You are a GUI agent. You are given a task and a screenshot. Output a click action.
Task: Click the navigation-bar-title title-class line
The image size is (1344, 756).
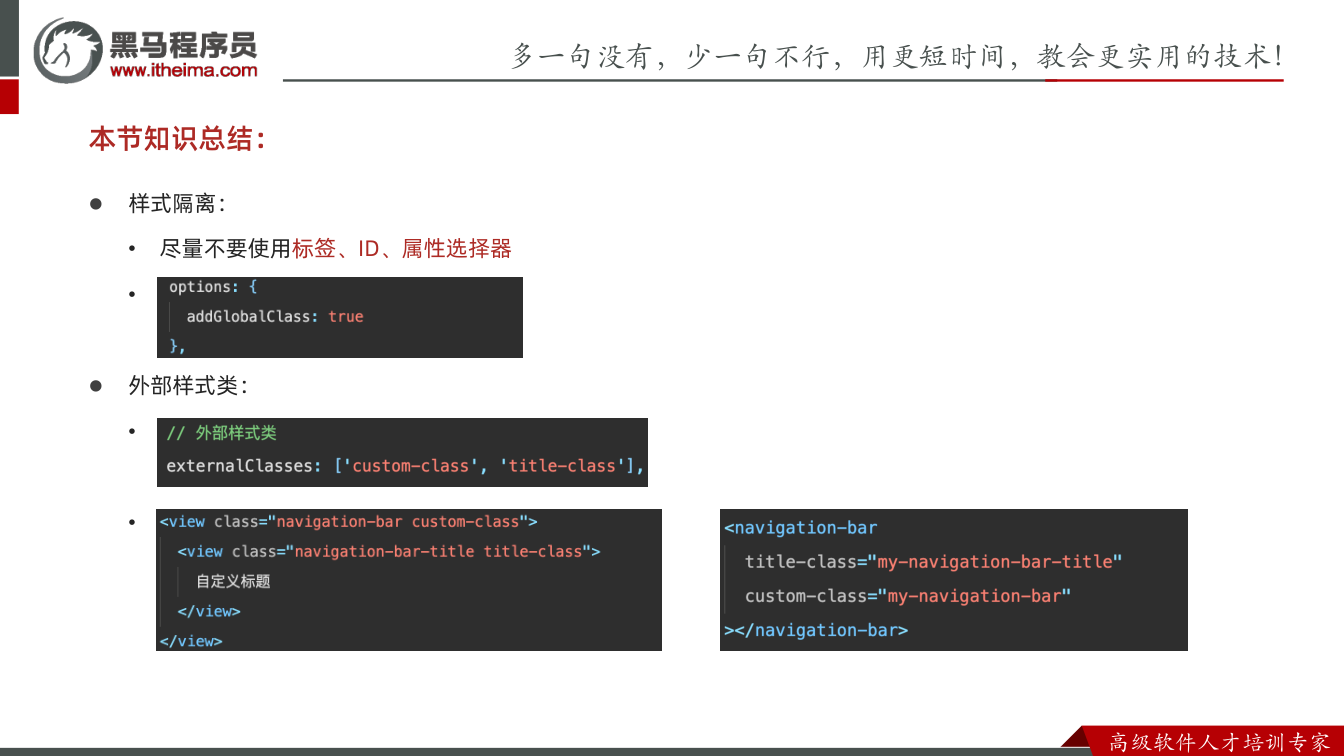tap(389, 551)
